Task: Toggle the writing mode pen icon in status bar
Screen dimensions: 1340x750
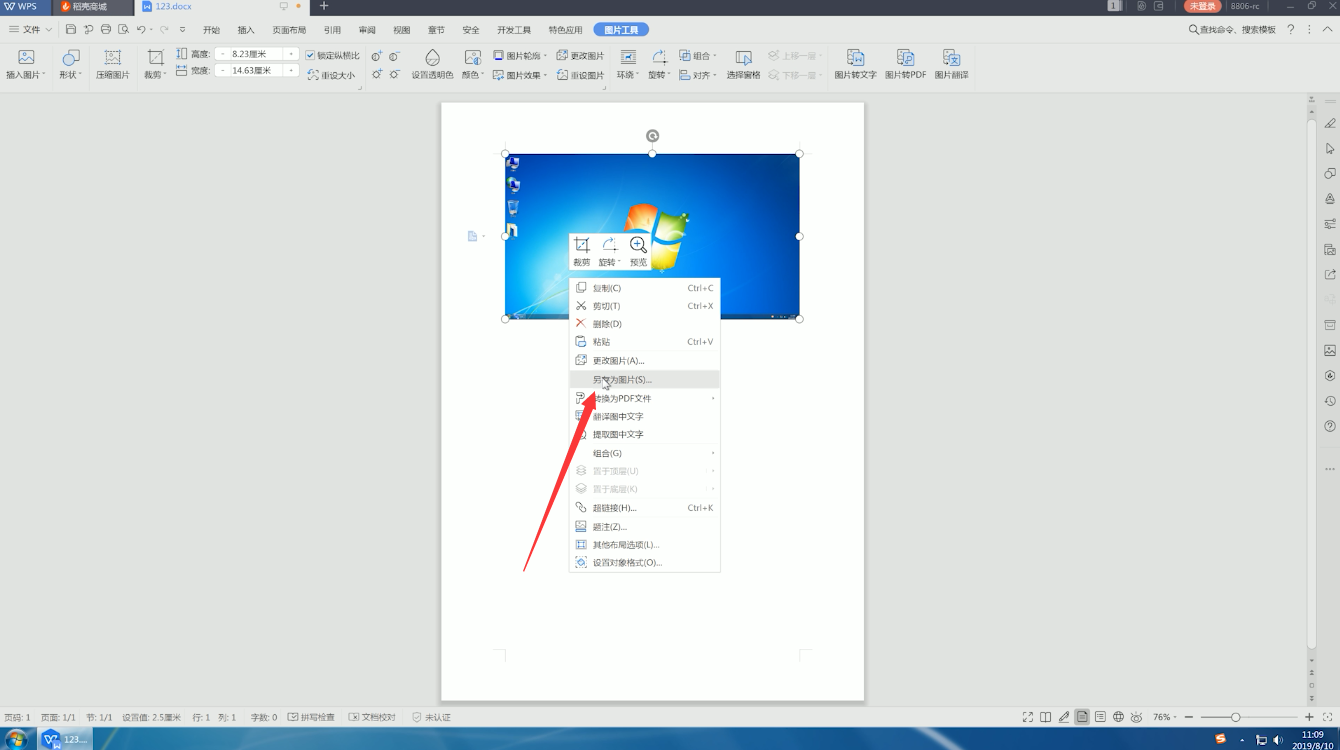Action: [1064, 717]
